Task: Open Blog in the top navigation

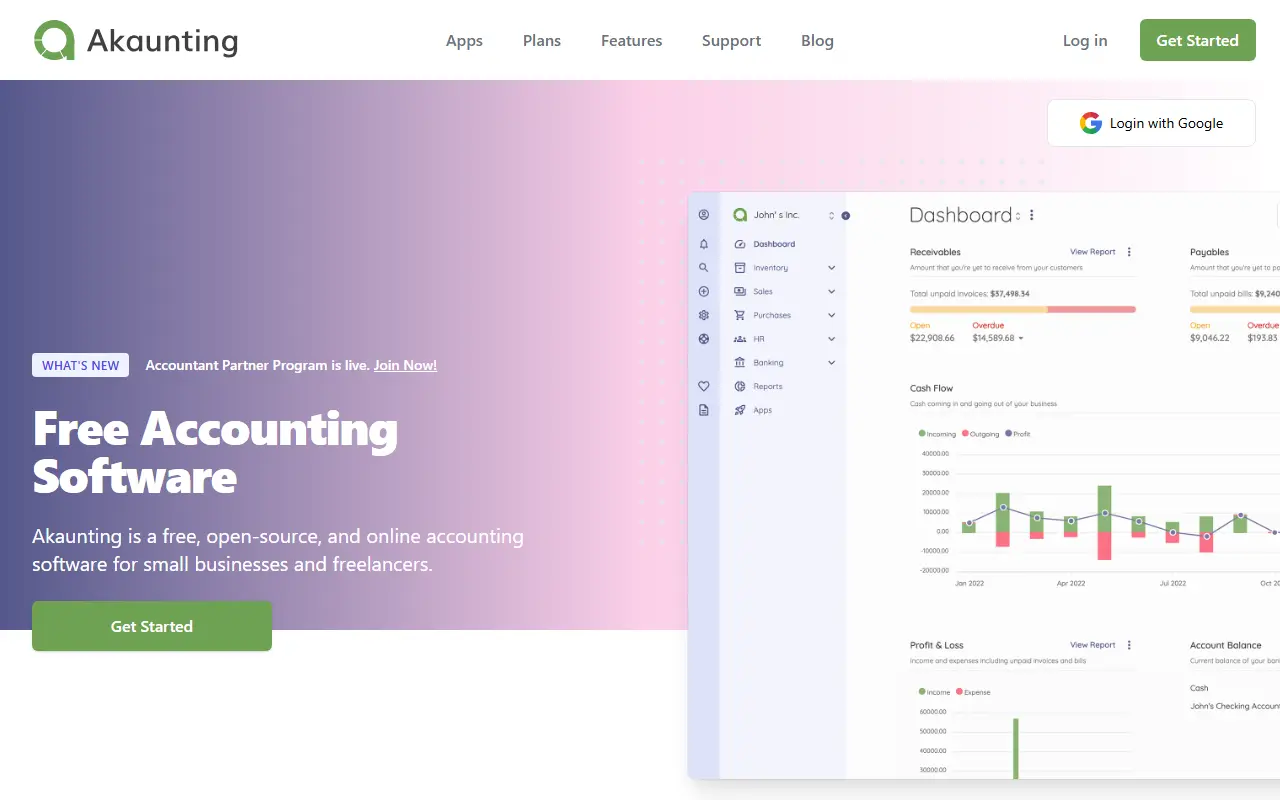Action: (817, 41)
